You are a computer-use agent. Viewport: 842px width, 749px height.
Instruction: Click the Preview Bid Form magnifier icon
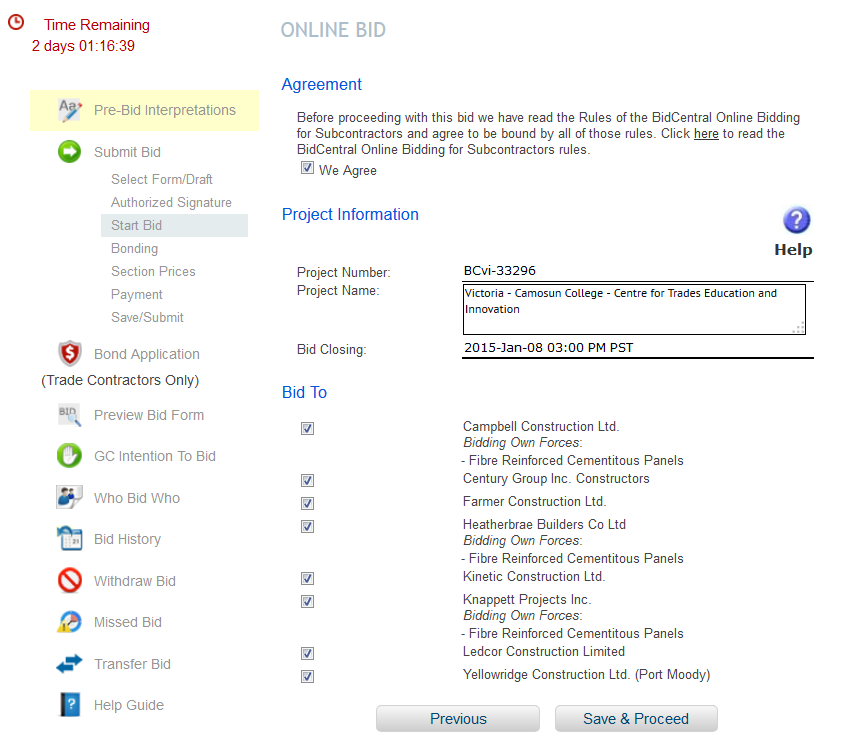tap(70, 415)
